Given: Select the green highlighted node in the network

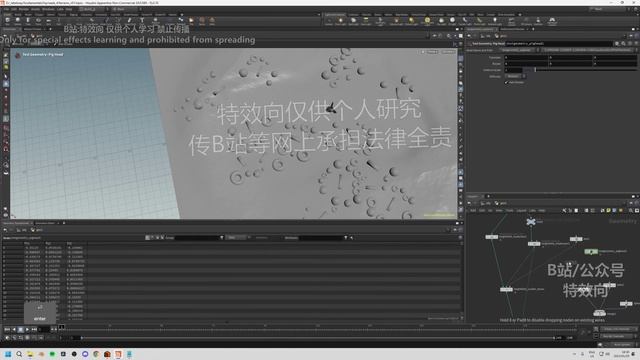Looking at the screenshot, I should 591,251.
